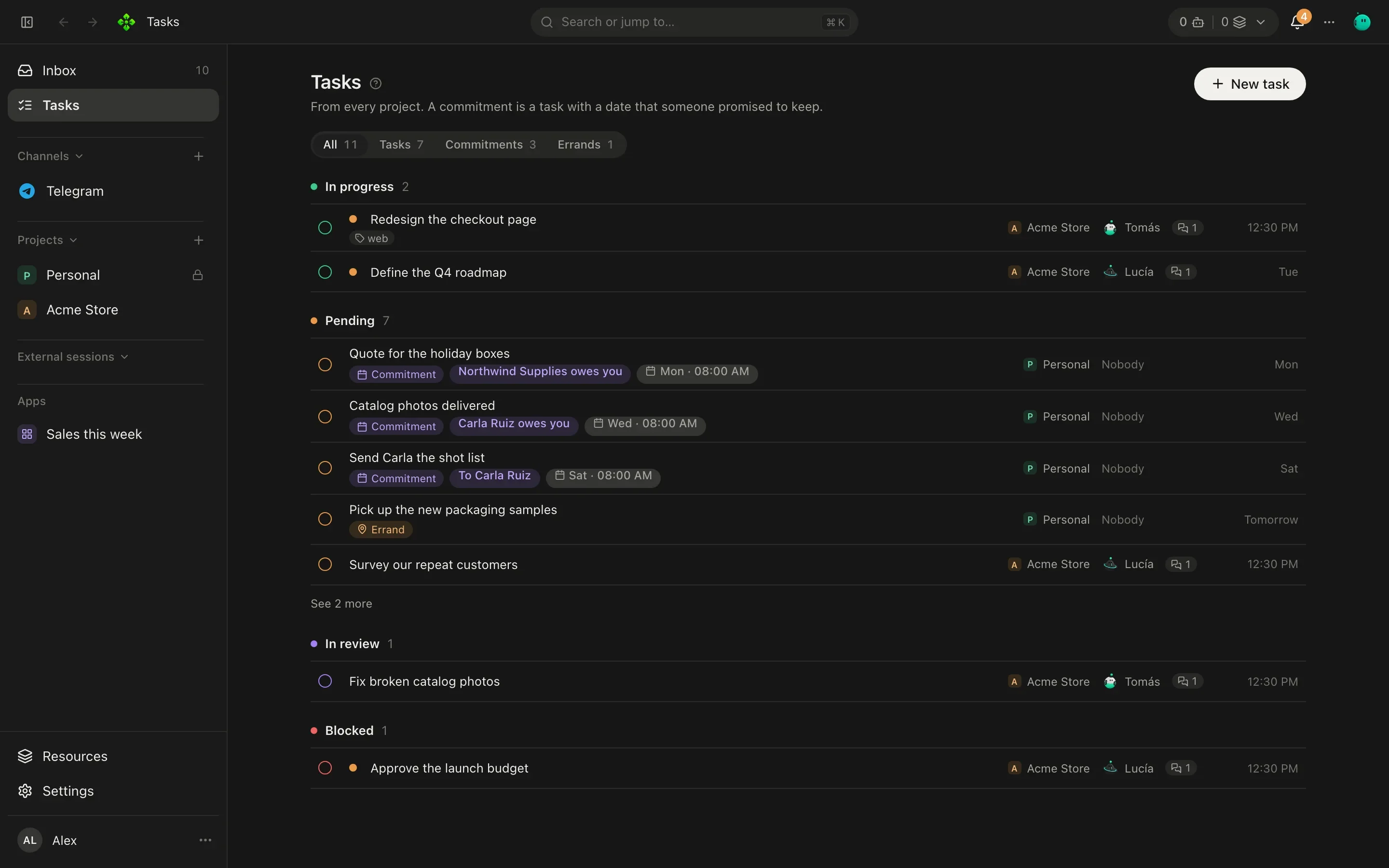Open comments badge on Approve launch budget
The image size is (1389, 868).
pyautogui.click(x=1181, y=768)
